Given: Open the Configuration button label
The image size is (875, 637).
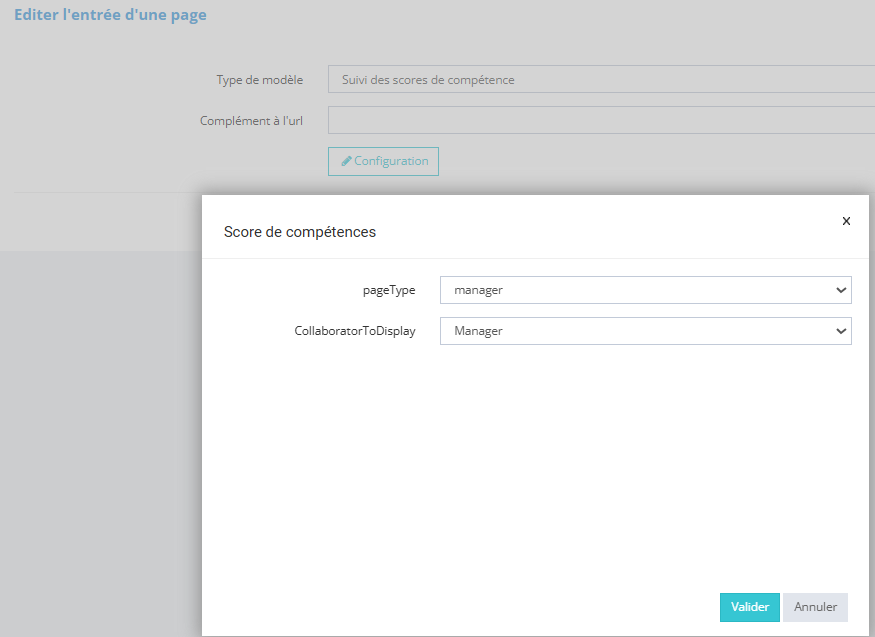Looking at the screenshot, I should pyautogui.click(x=391, y=161).
